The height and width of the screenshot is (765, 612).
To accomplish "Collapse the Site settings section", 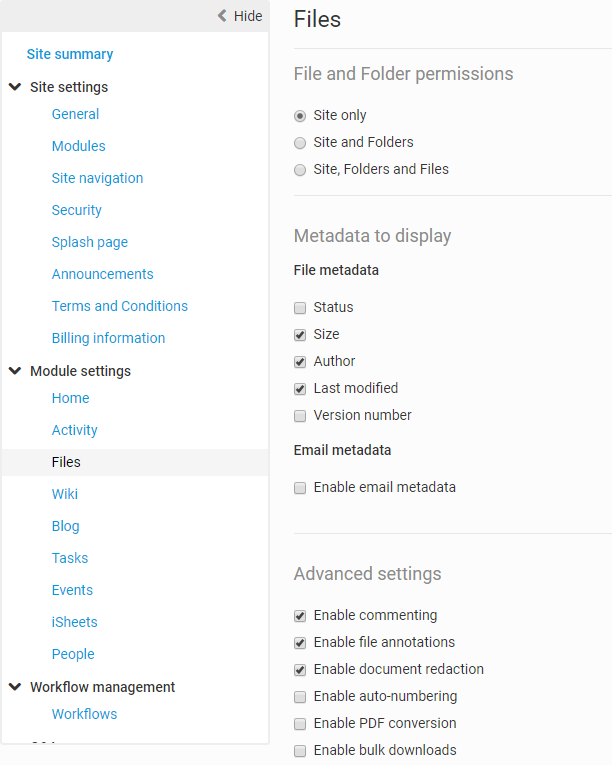I will click(x=15, y=87).
